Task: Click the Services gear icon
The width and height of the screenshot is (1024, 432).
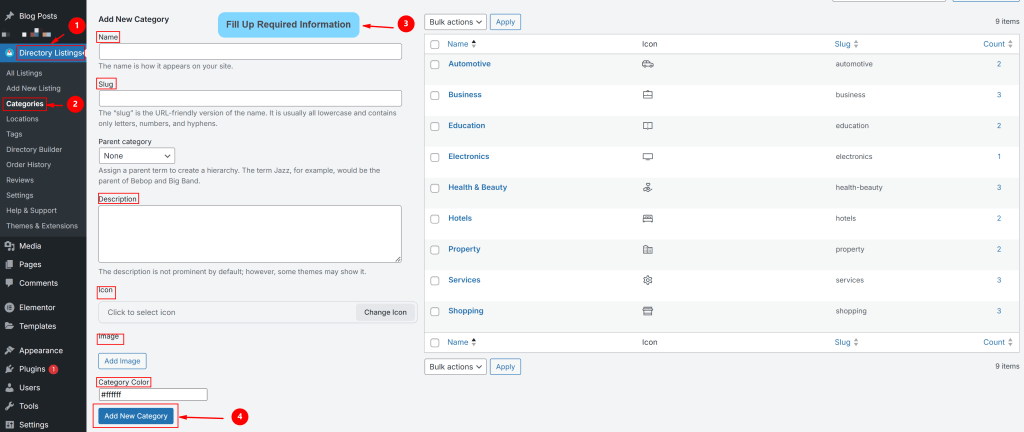Action: tap(648, 280)
